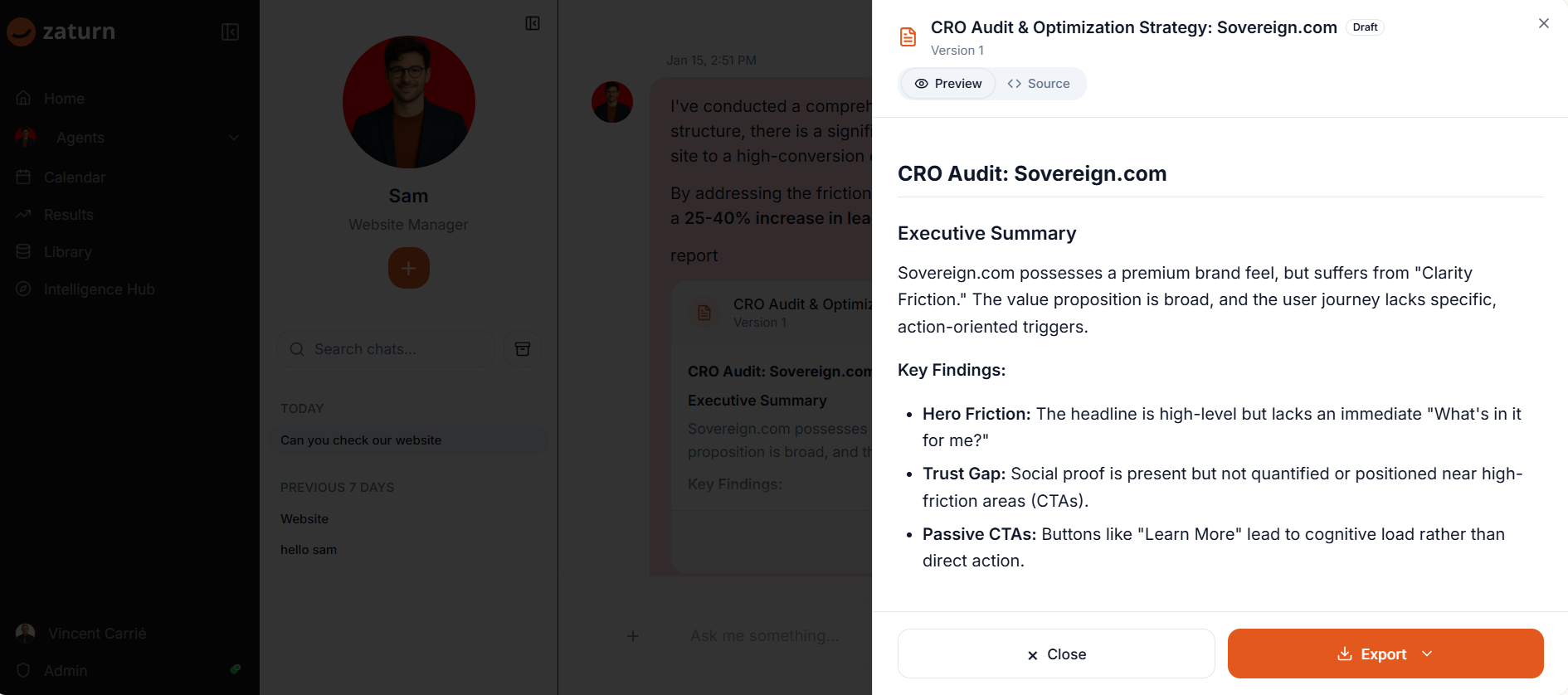This screenshot has height=695, width=1568.
Task: Click the archive chats icon
Action: click(523, 349)
